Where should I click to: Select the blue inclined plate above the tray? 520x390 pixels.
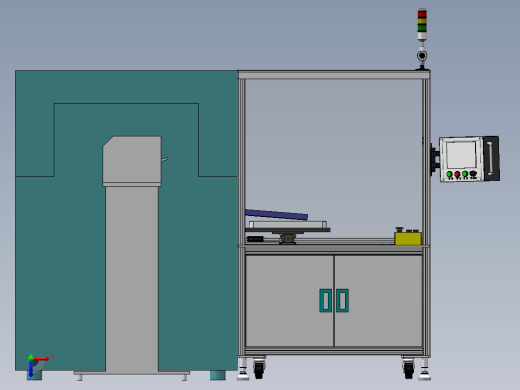[x=276, y=214]
